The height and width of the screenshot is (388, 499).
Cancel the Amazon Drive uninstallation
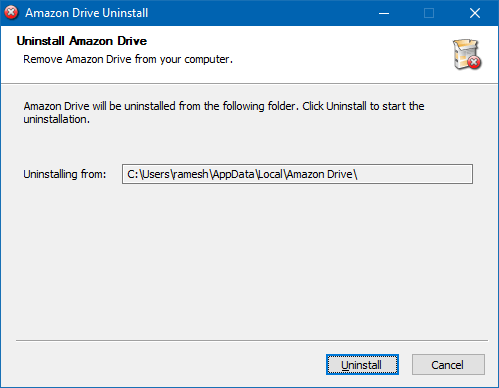pyautogui.click(x=448, y=364)
